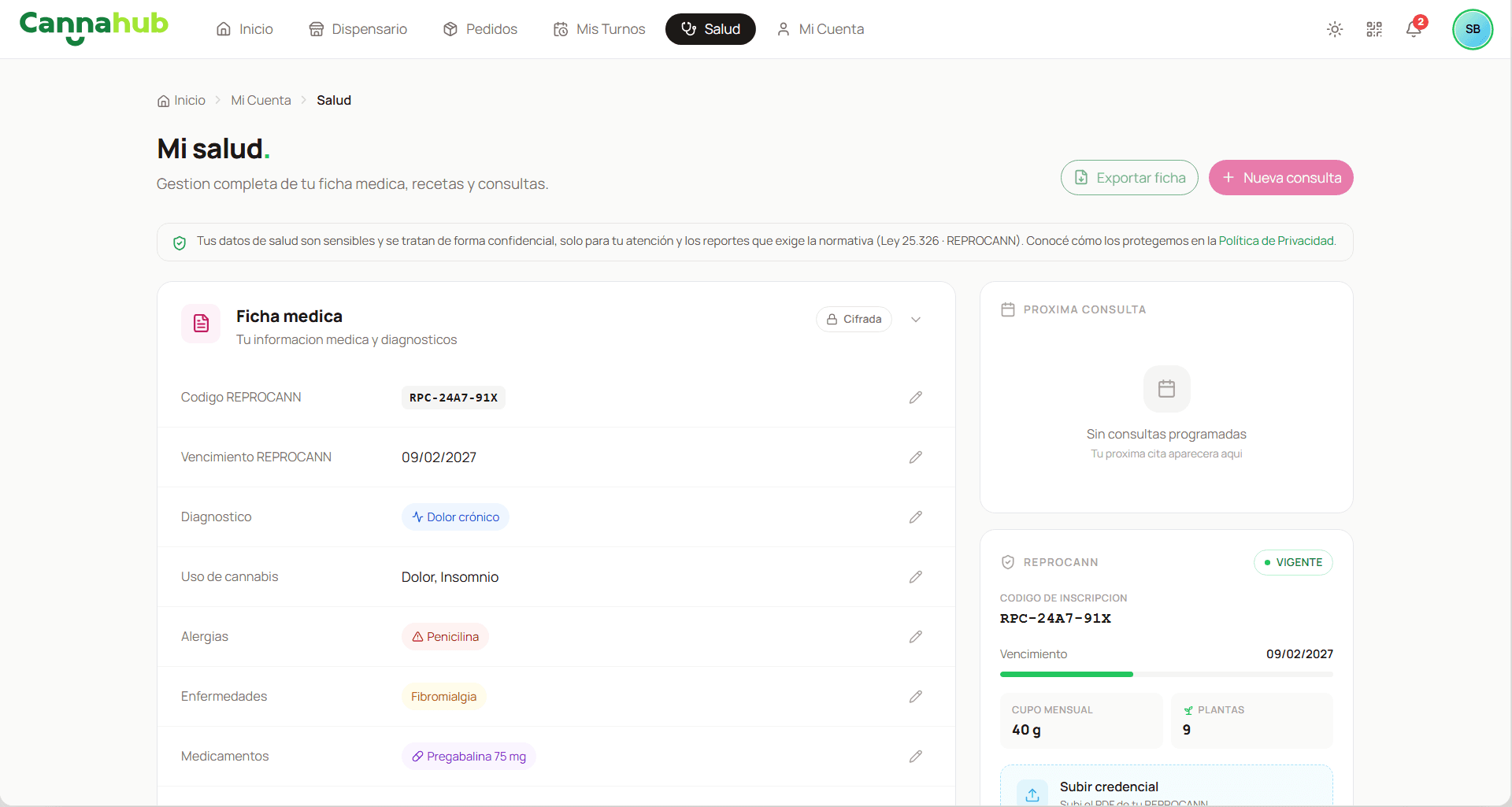This screenshot has height=807, width=1512.
Task: Collapse the Ficha medica section chevron
Action: (x=916, y=320)
